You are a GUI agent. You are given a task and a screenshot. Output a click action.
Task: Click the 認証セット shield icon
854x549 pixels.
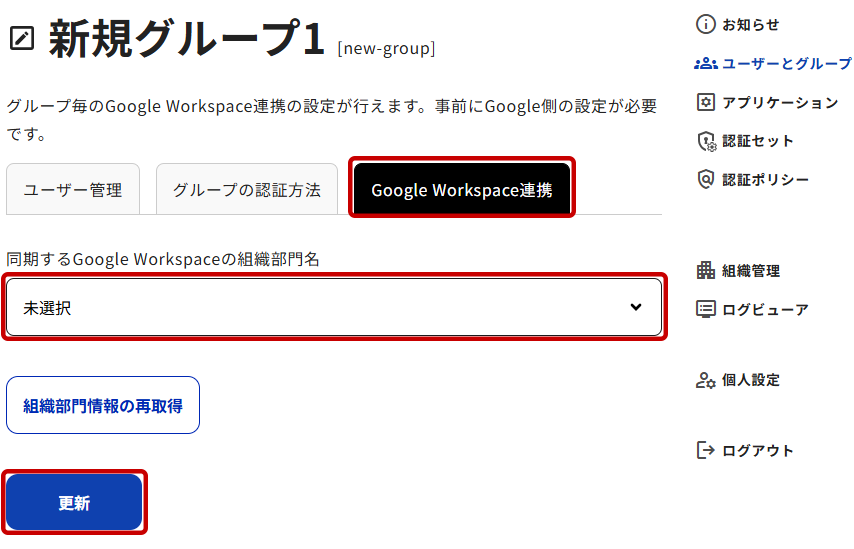(x=706, y=141)
